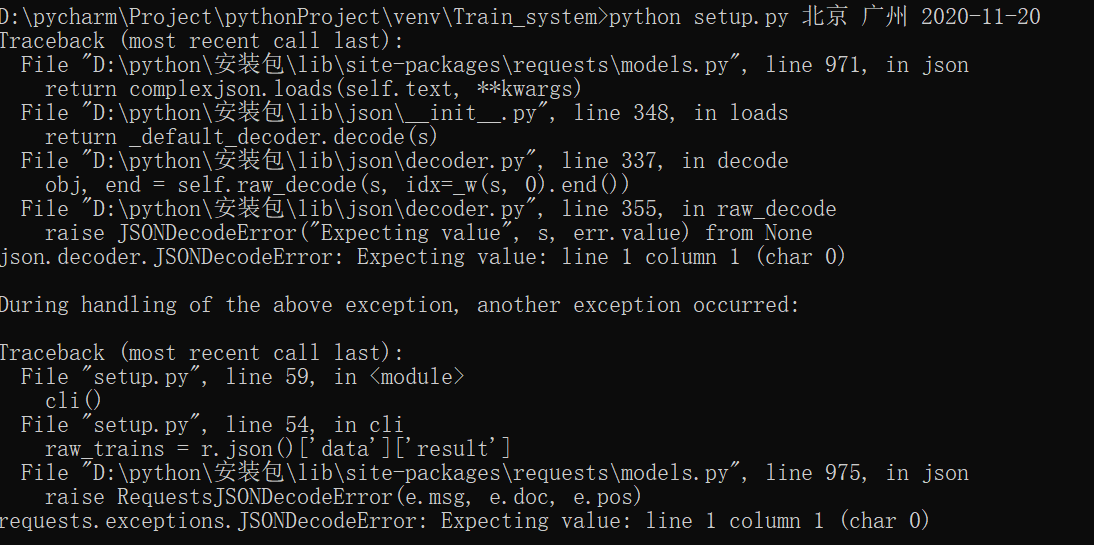1094x545 pixels.
Task: Click the date argument 2020-11-20
Action: coord(980,16)
